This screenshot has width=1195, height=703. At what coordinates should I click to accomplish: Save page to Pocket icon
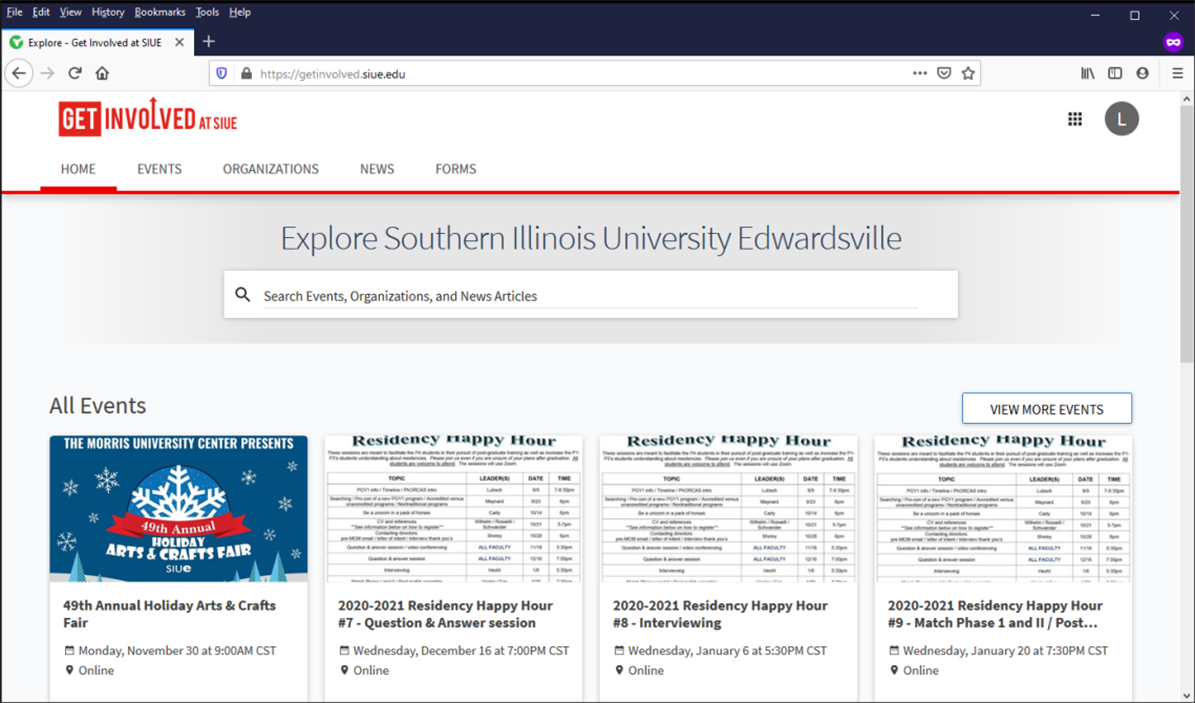[x=944, y=73]
